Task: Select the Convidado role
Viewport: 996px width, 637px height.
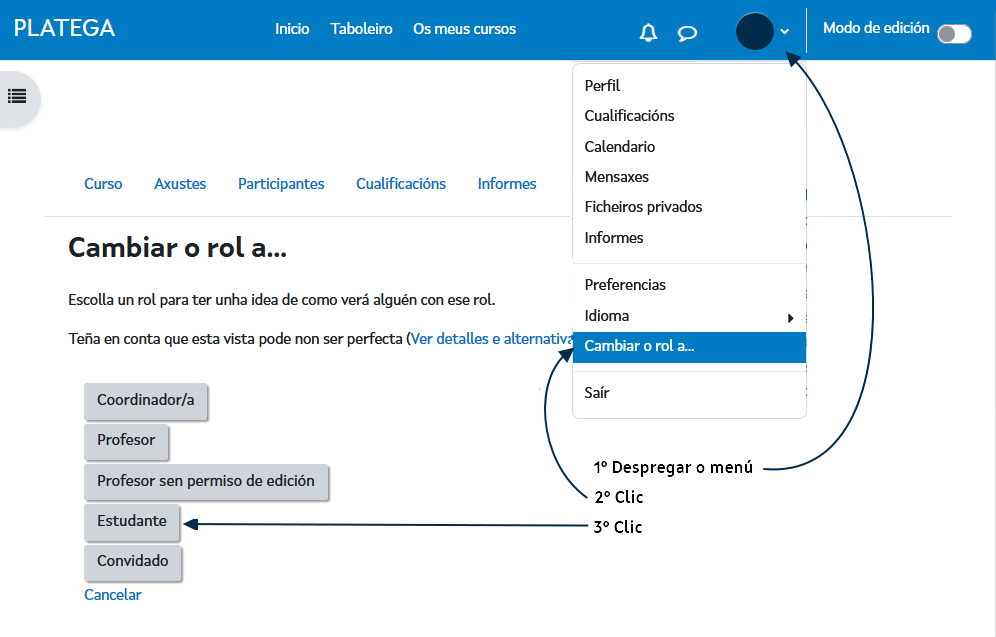Action: 132,562
